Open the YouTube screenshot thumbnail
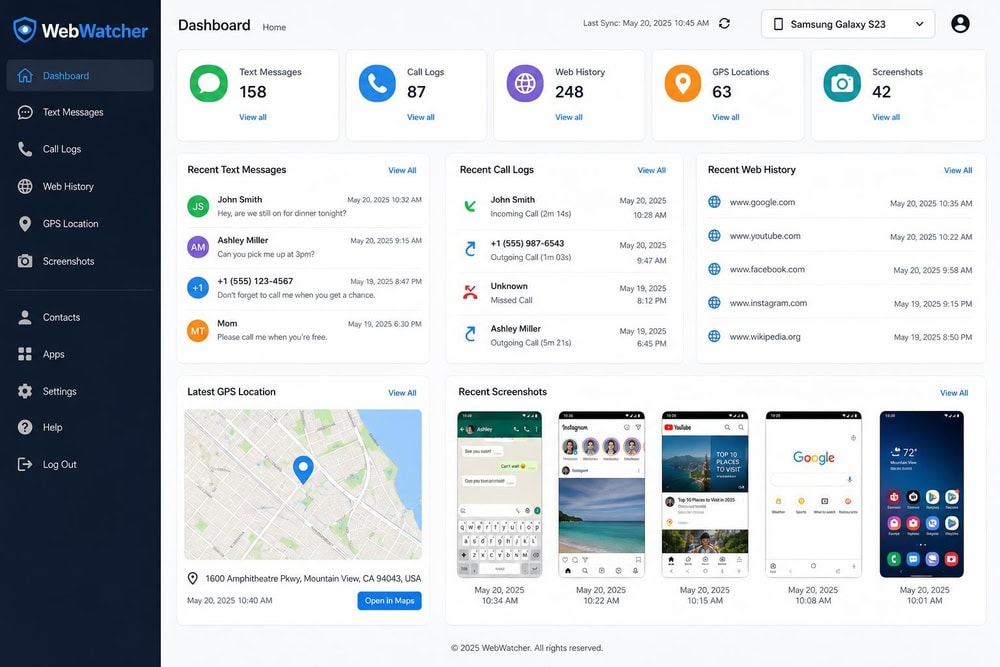The image size is (1000, 667). click(705, 495)
